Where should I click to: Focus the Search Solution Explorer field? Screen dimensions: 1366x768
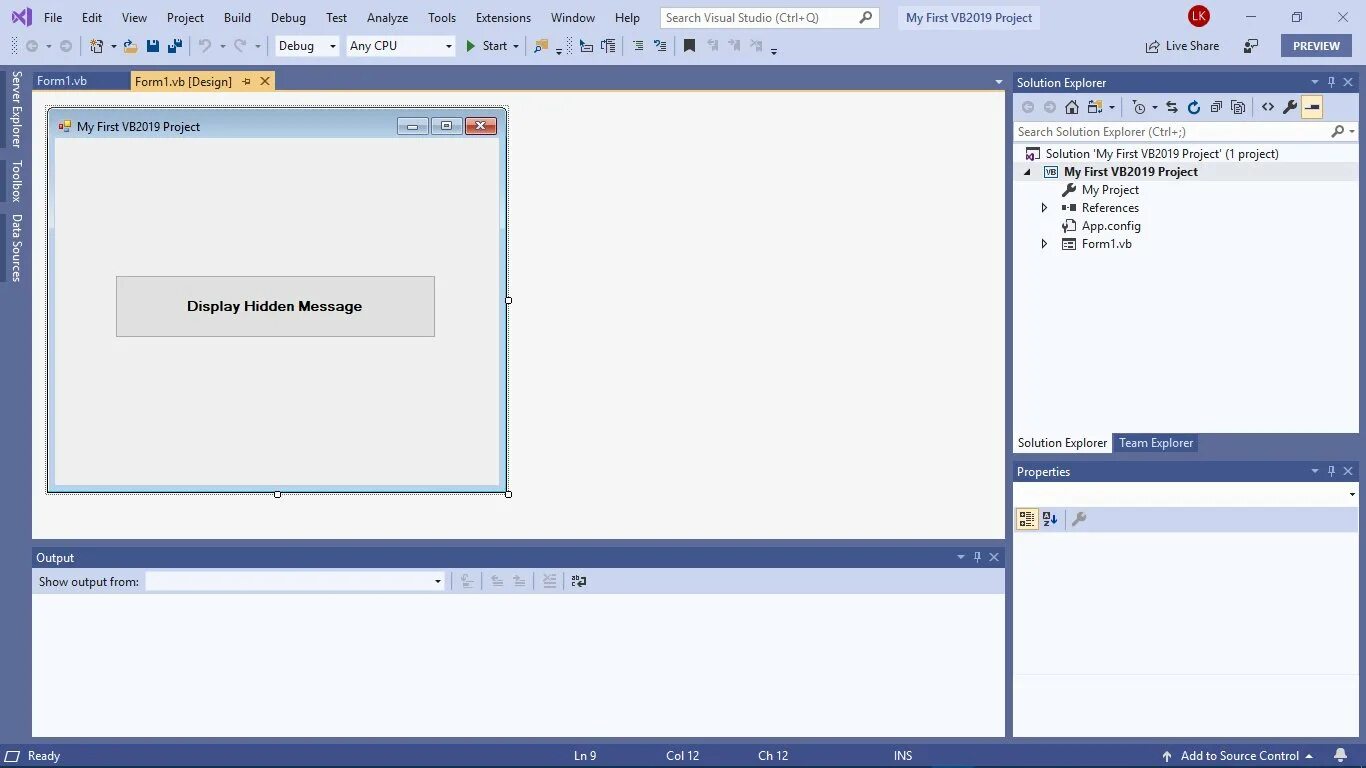tap(1185, 131)
